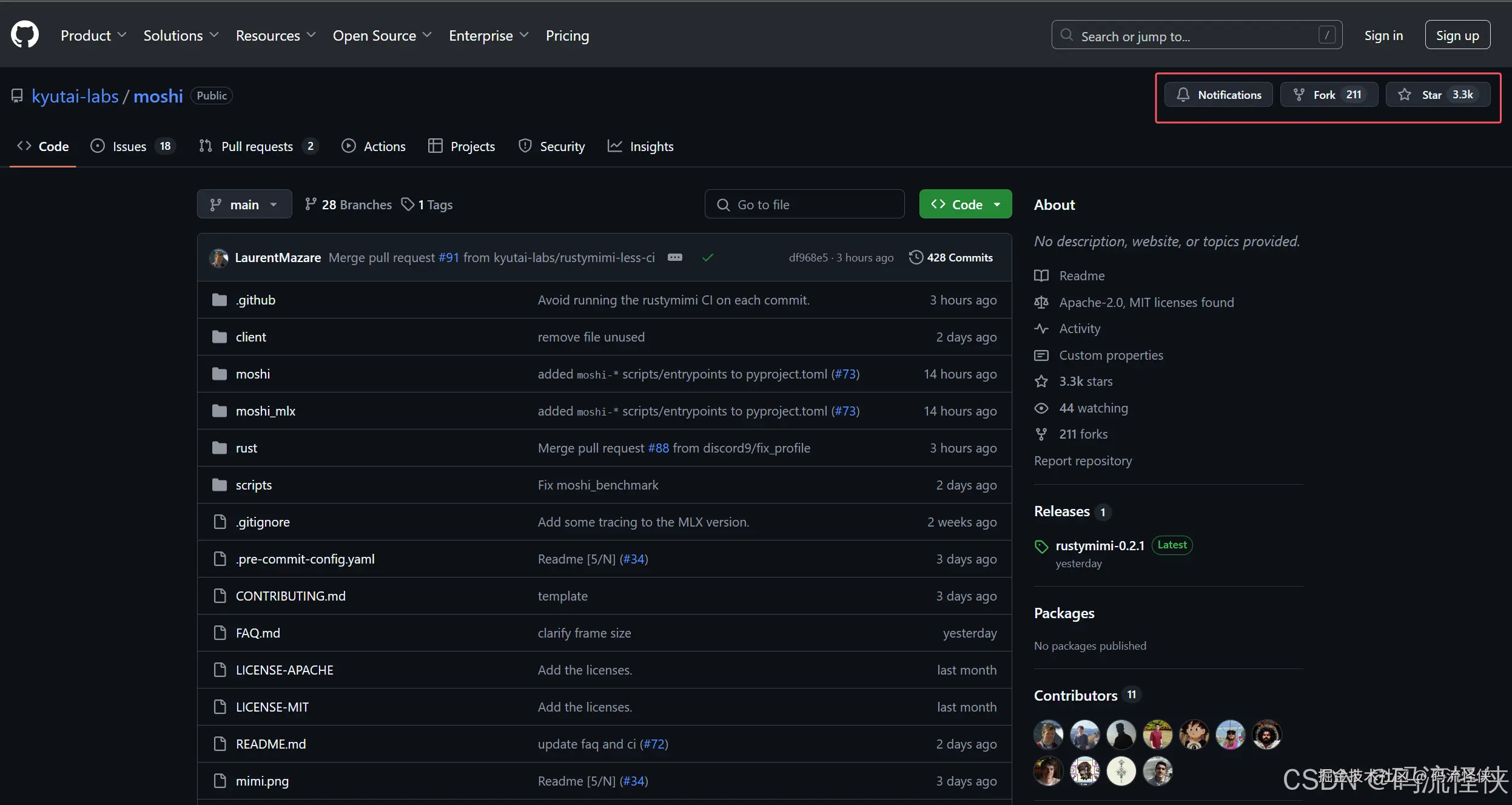This screenshot has height=805, width=1512.
Task: Open the kyutai-labs organization link
Action: click(x=75, y=96)
